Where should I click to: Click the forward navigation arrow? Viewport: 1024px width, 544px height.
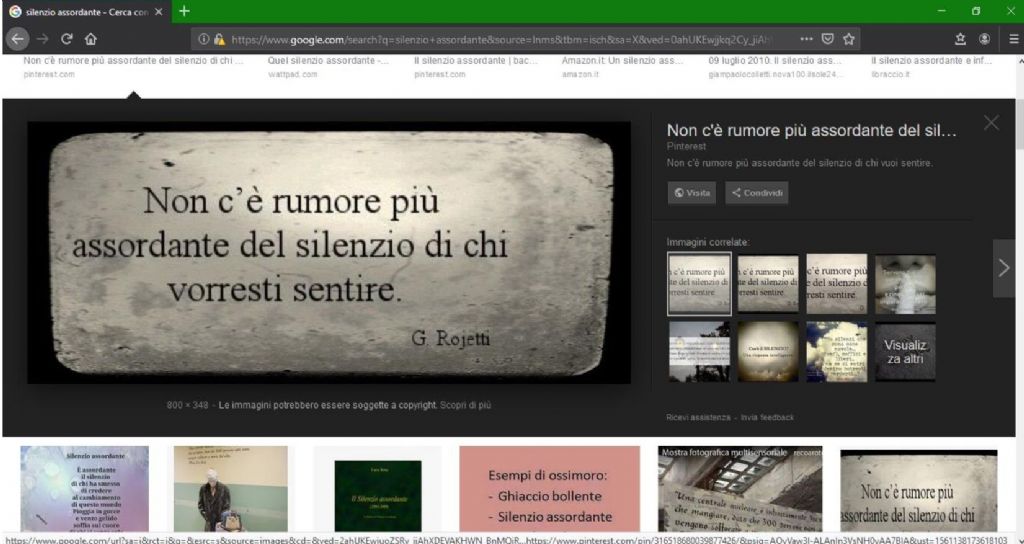pyautogui.click(x=42, y=39)
